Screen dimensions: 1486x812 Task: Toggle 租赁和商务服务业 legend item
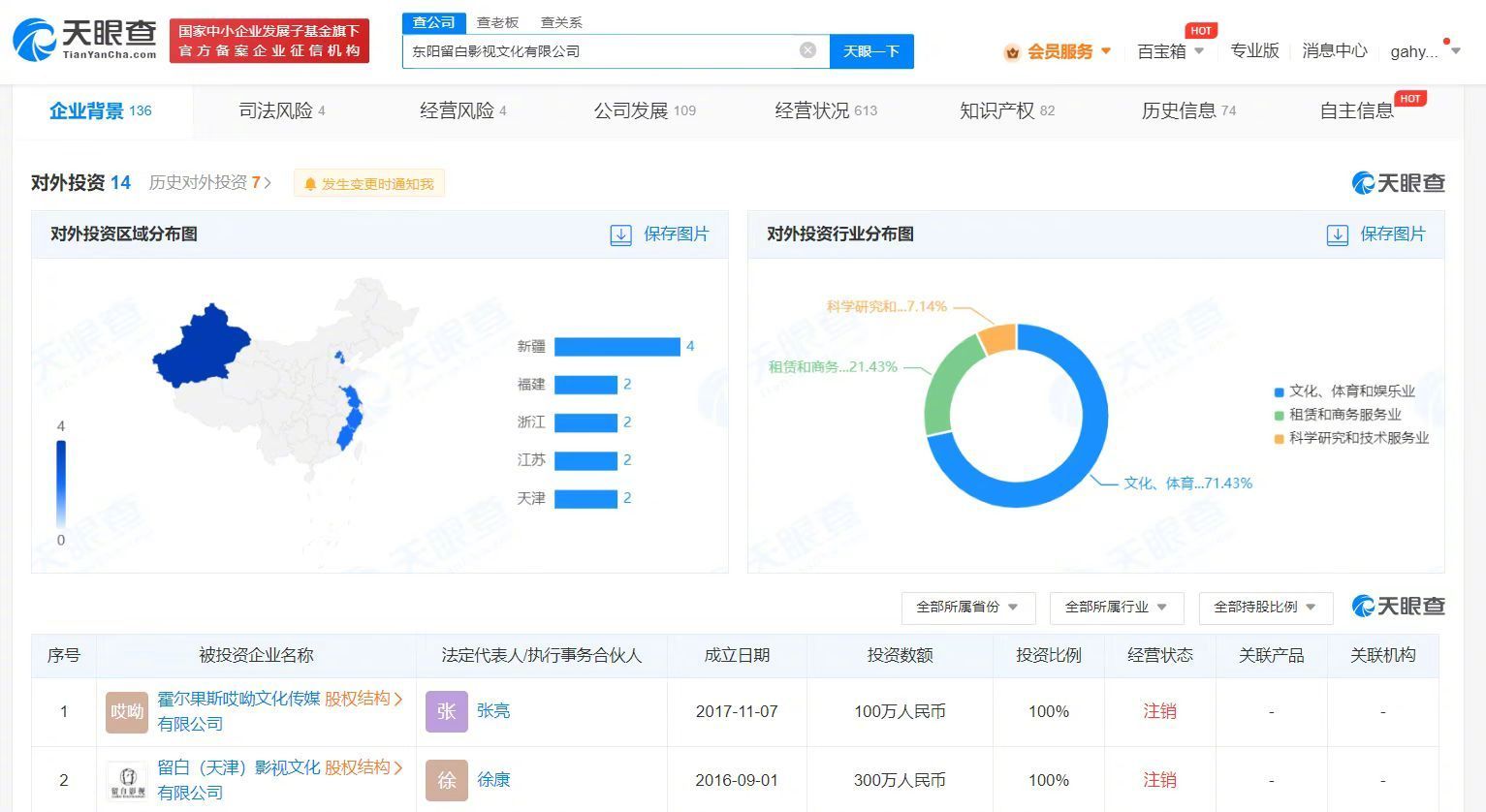pos(1337,415)
